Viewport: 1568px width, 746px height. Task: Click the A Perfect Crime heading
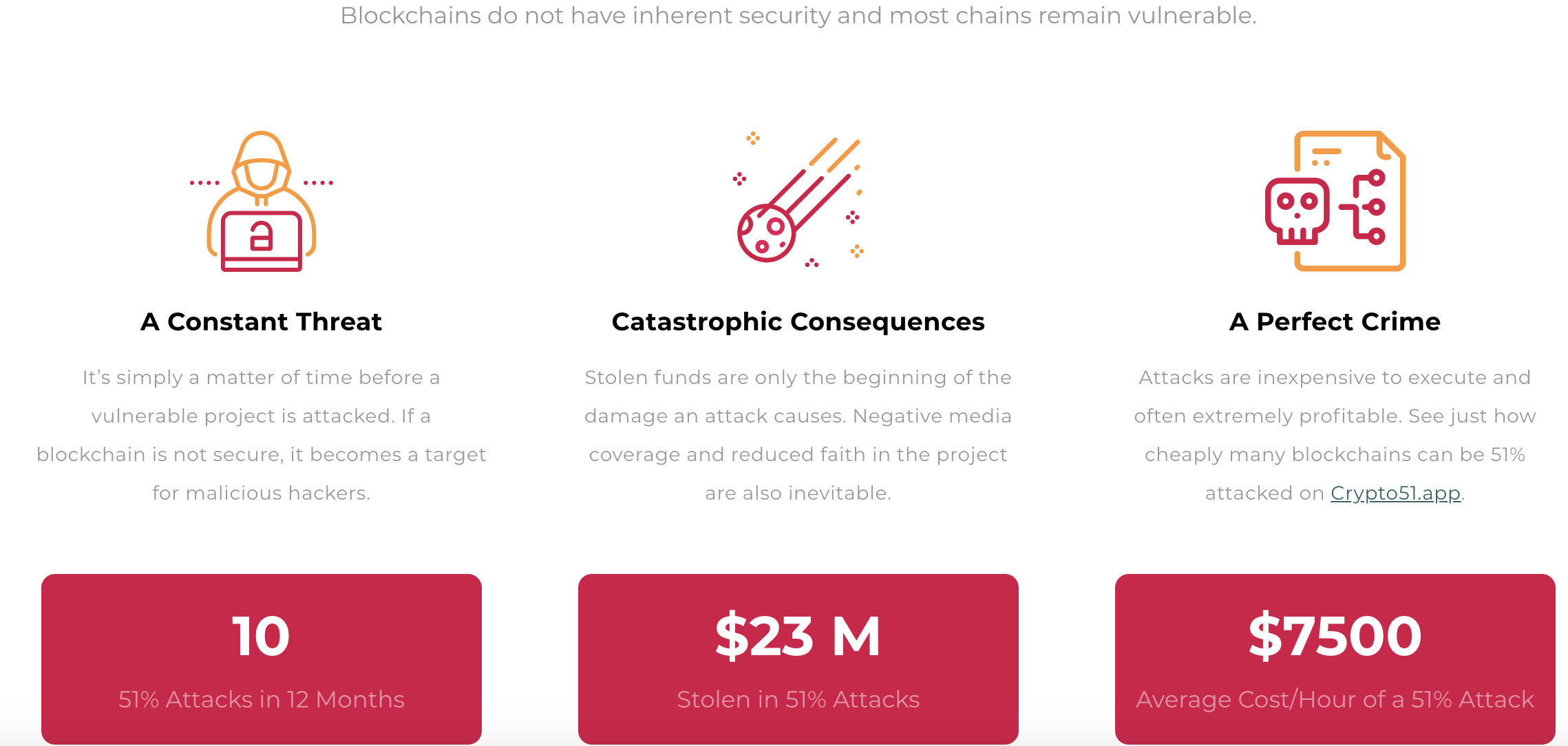[1335, 321]
